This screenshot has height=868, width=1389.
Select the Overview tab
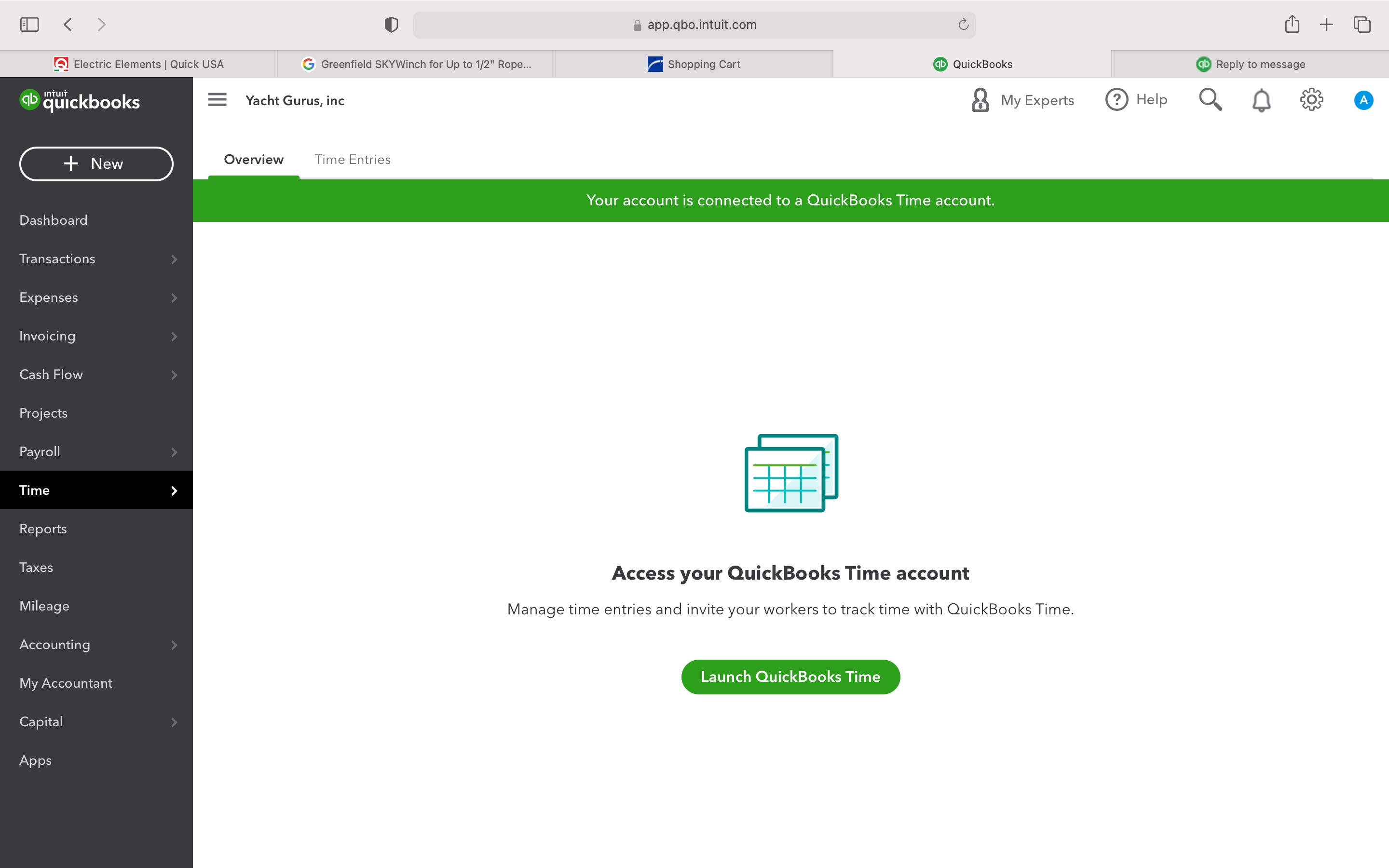coord(253,160)
